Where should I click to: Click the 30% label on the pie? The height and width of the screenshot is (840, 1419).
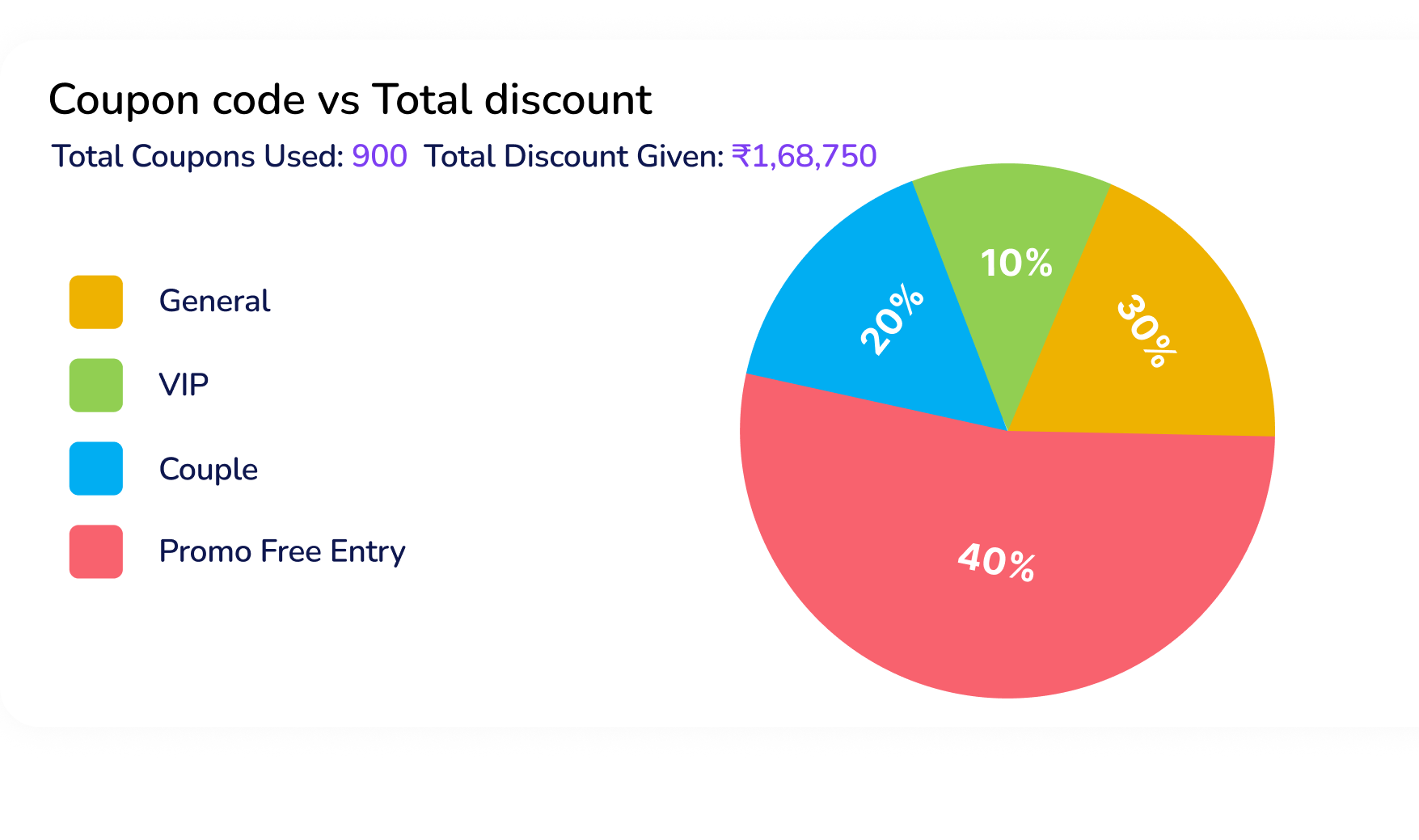point(1146,331)
